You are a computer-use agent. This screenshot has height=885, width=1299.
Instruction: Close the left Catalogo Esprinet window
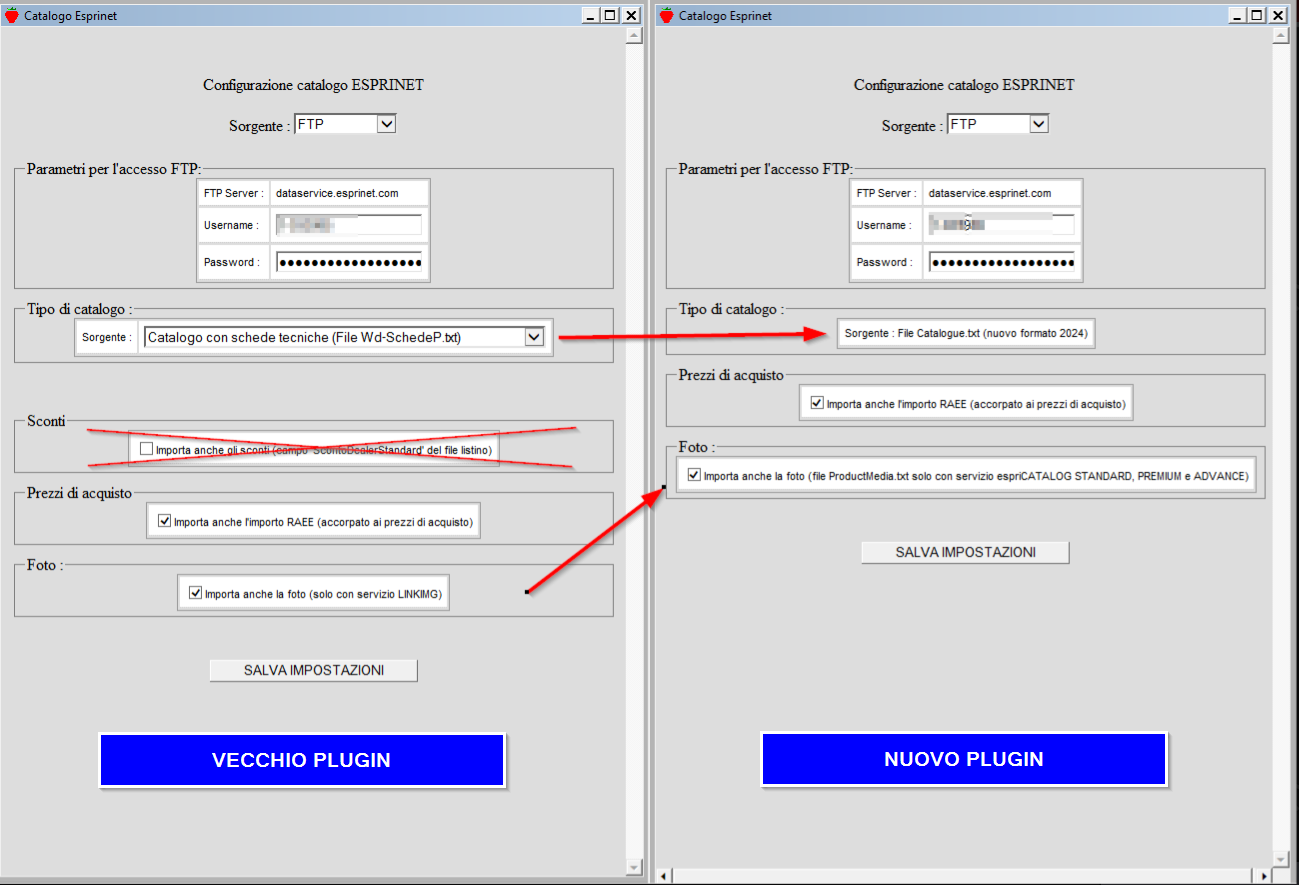[631, 15]
